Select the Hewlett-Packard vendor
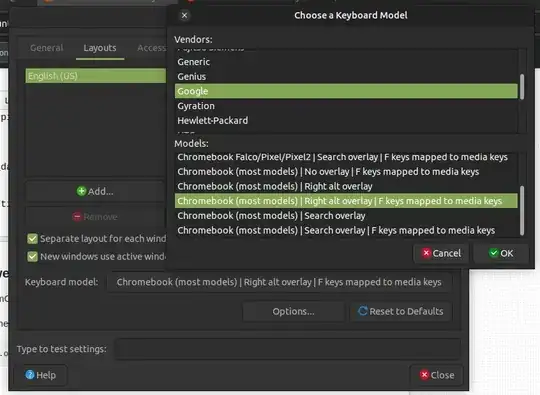 click(x=346, y=121)
